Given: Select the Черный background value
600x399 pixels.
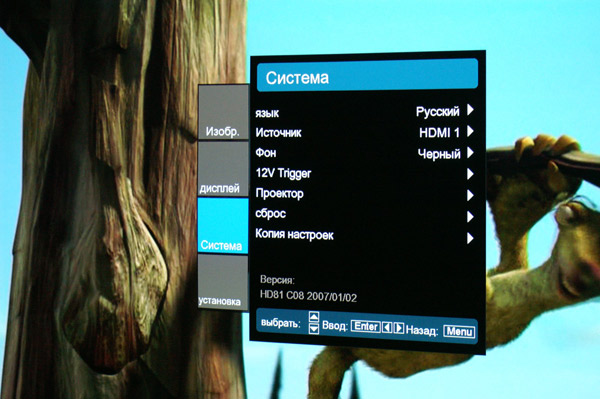Looking at the screenshot, I should pos(439,154).
